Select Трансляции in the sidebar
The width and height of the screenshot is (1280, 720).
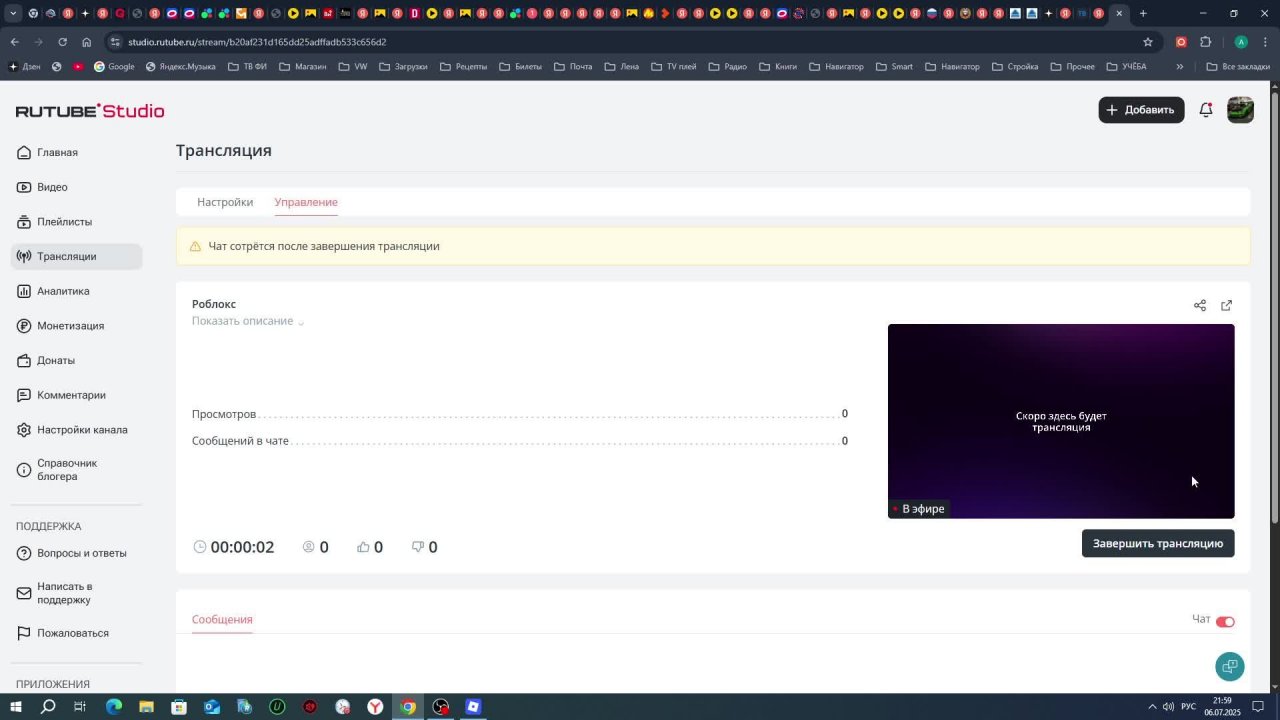76,257
